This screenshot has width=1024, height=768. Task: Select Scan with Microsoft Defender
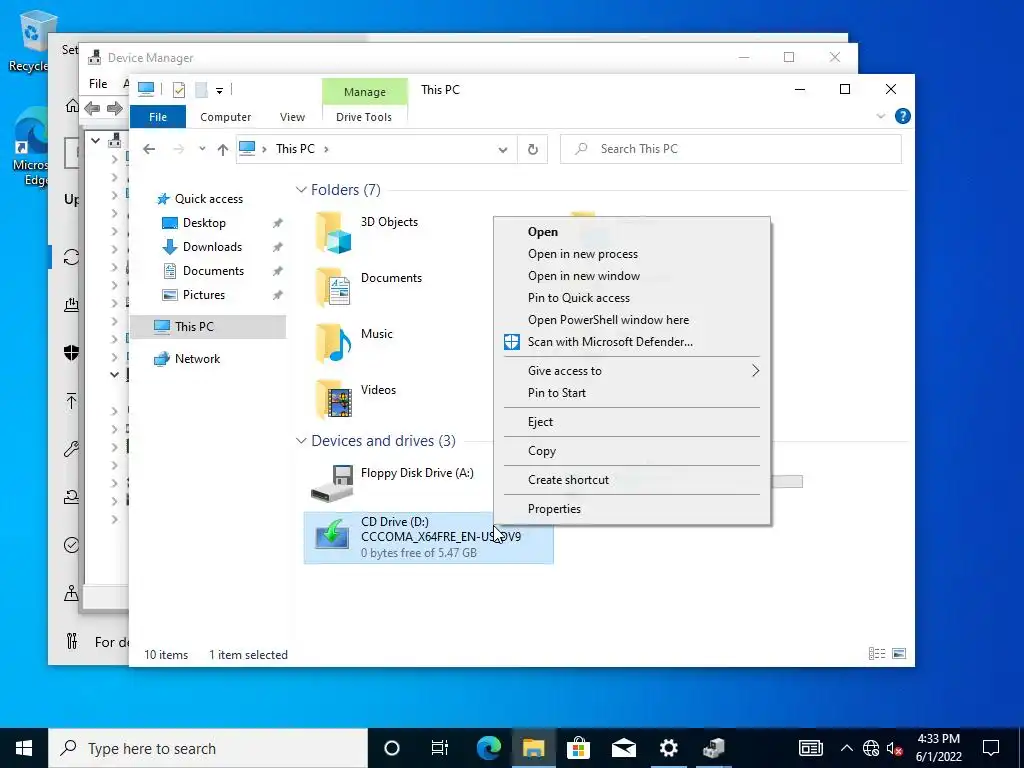610,342
